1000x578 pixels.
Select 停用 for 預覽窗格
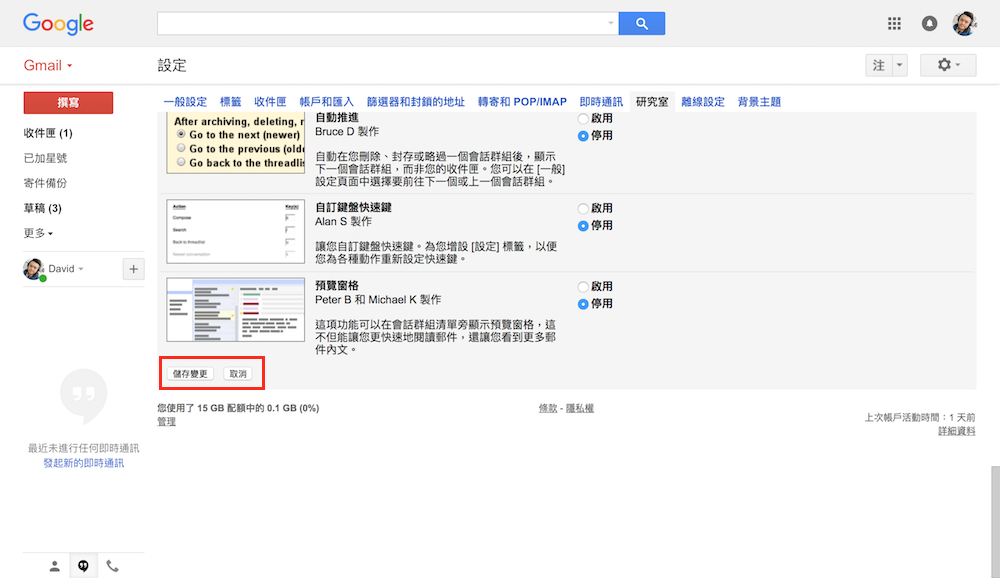[584, 303]
